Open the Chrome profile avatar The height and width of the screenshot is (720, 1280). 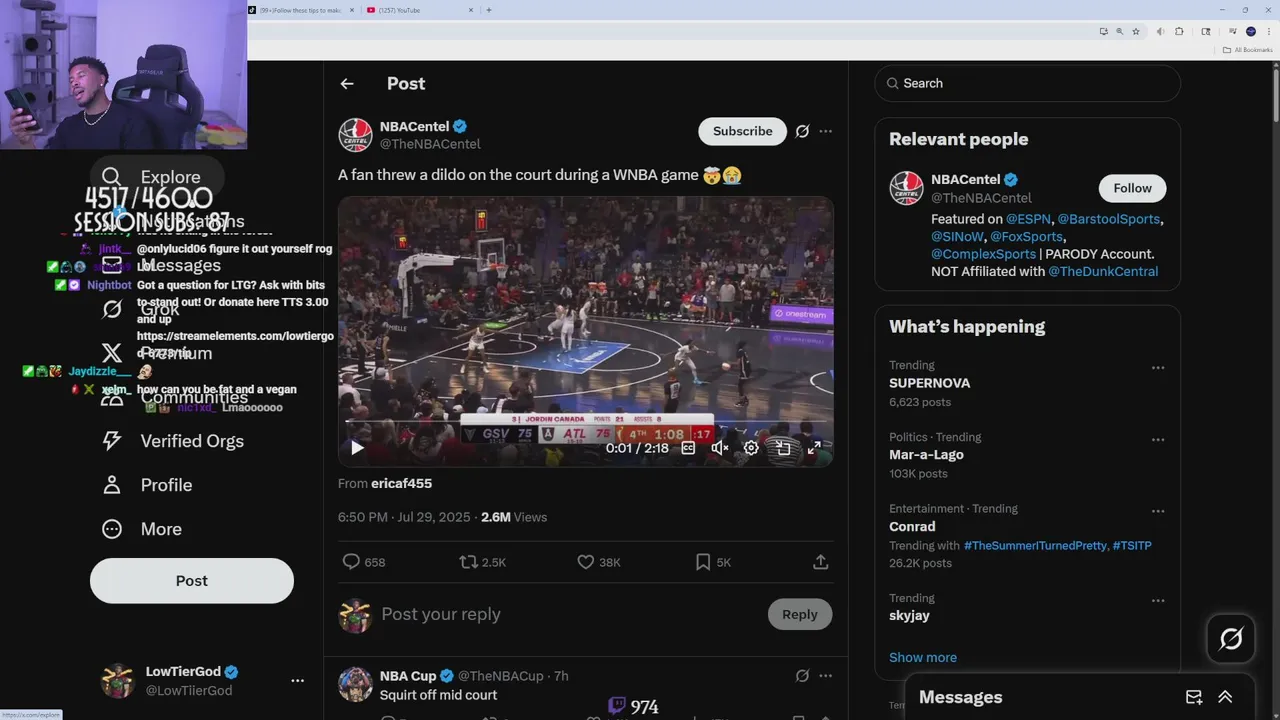click(x=1251, y=31)
